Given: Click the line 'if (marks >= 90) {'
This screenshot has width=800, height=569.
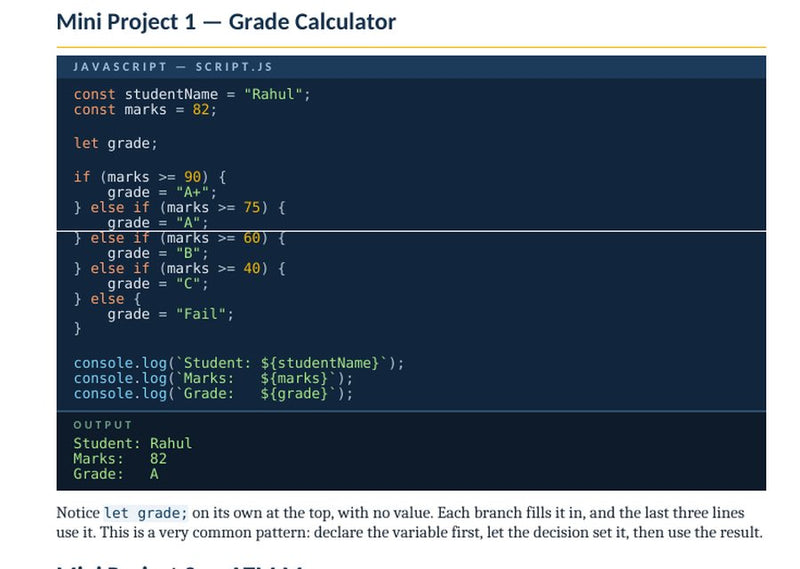Looking at the screenshot, I should tap(149, 177).
